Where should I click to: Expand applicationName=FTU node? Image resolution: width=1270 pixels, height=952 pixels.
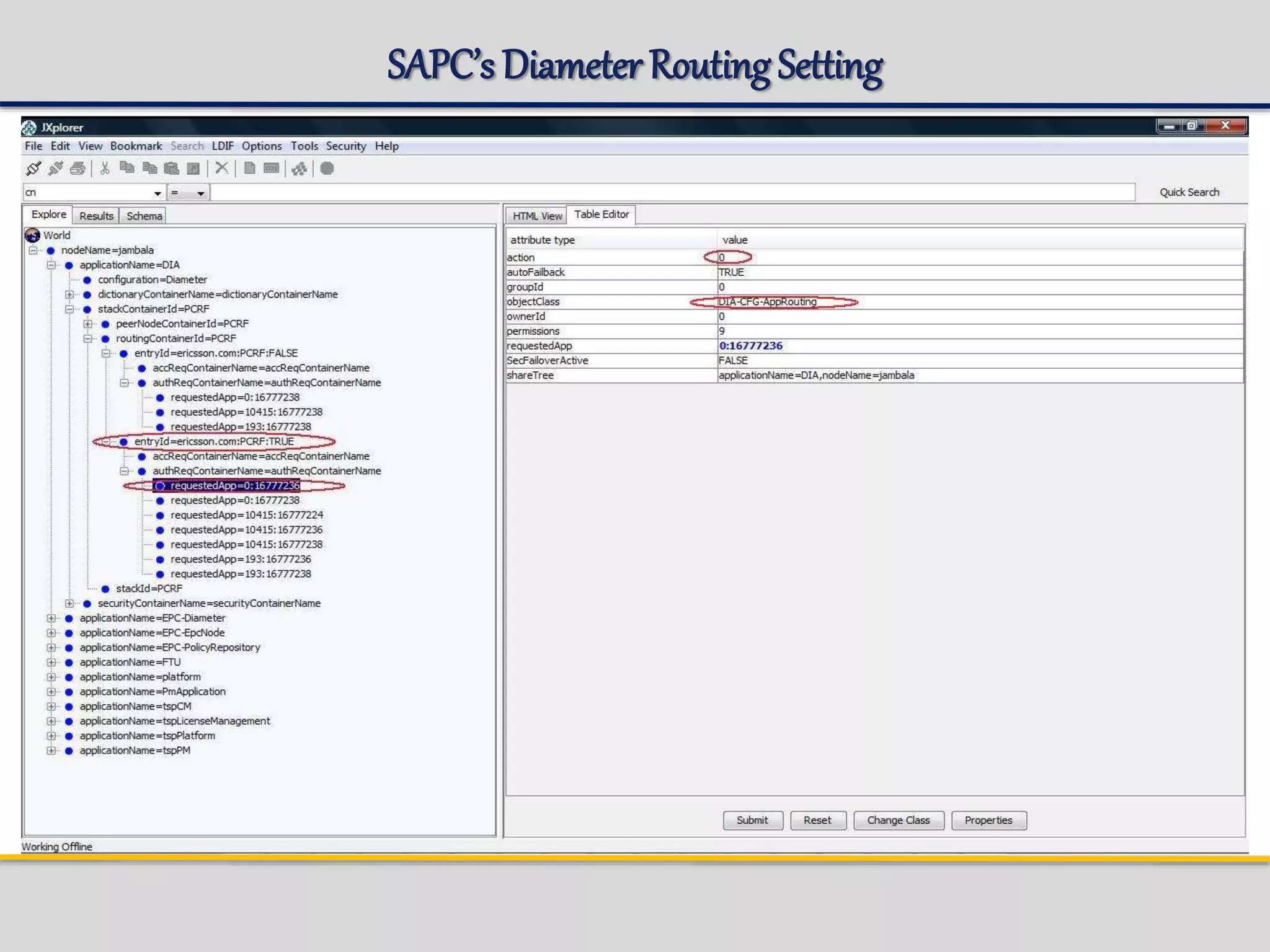point(51,663)
